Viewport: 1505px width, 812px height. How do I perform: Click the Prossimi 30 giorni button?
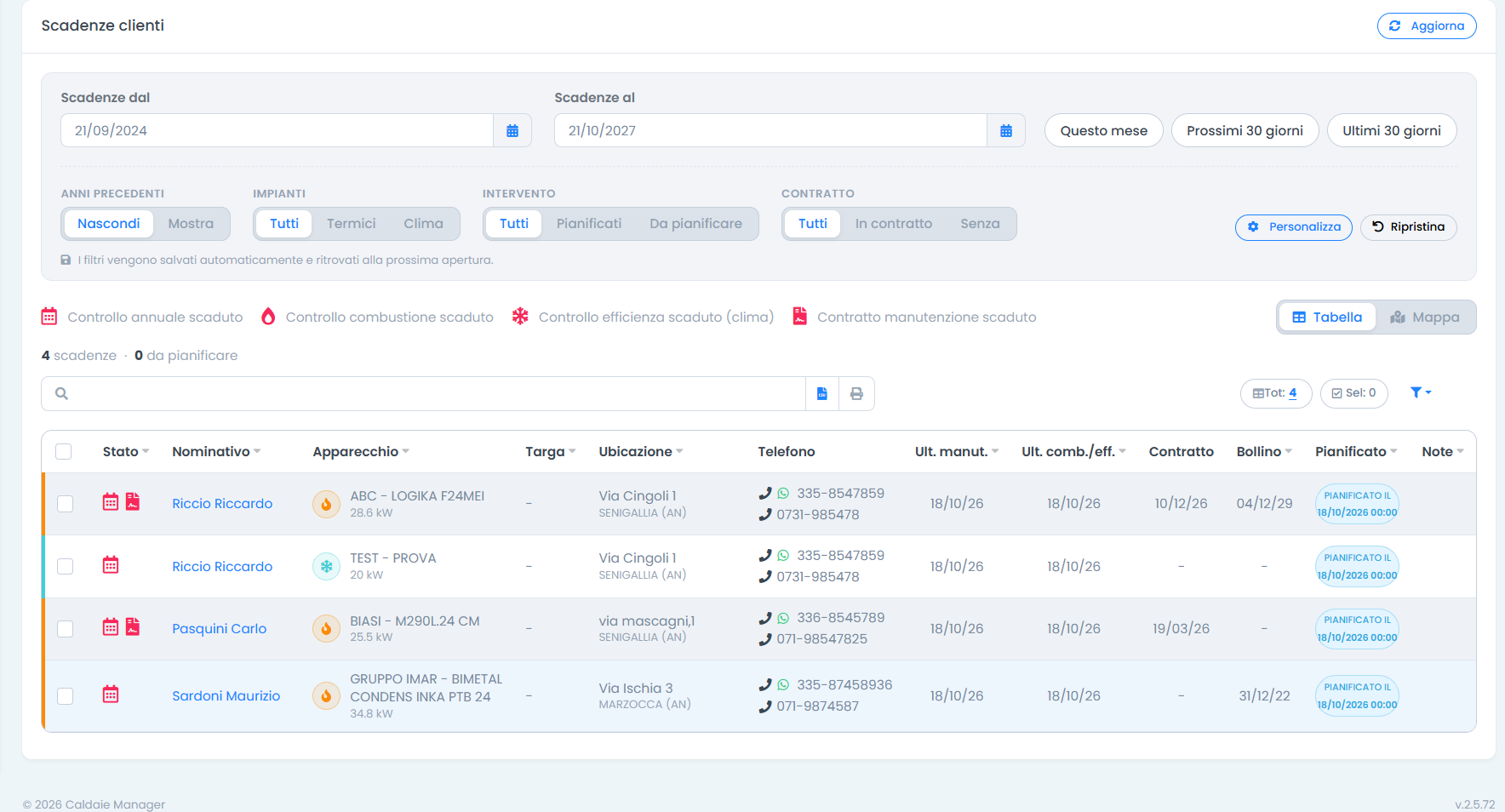pos(1245,130)
